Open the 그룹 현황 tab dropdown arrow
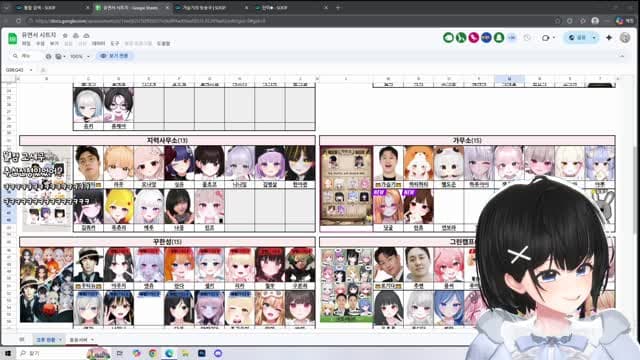The height and width of the screenshot is (360, 640). 60,340
